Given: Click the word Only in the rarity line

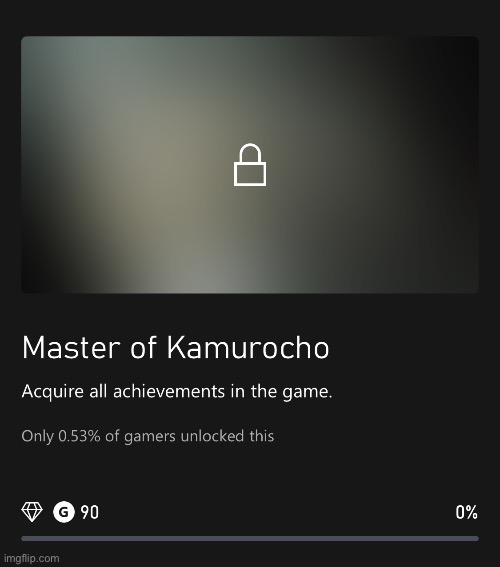Looking at the screenshot, I should (x=38, y=436).
